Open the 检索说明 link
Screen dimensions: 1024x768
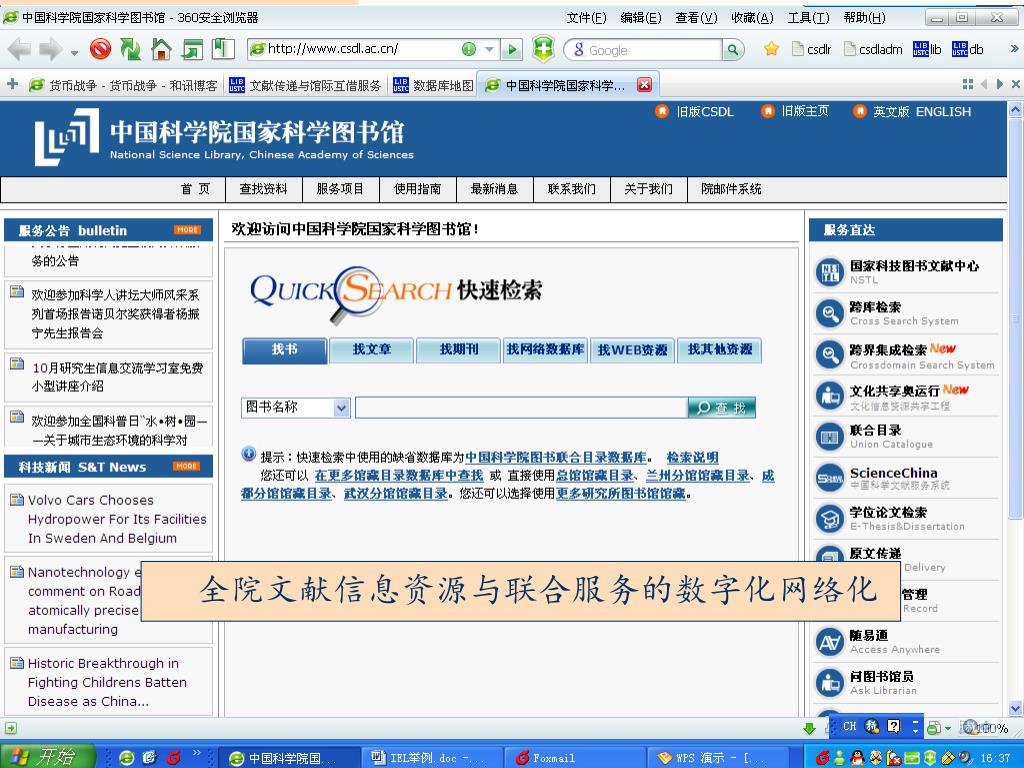[x=692, y=457]
